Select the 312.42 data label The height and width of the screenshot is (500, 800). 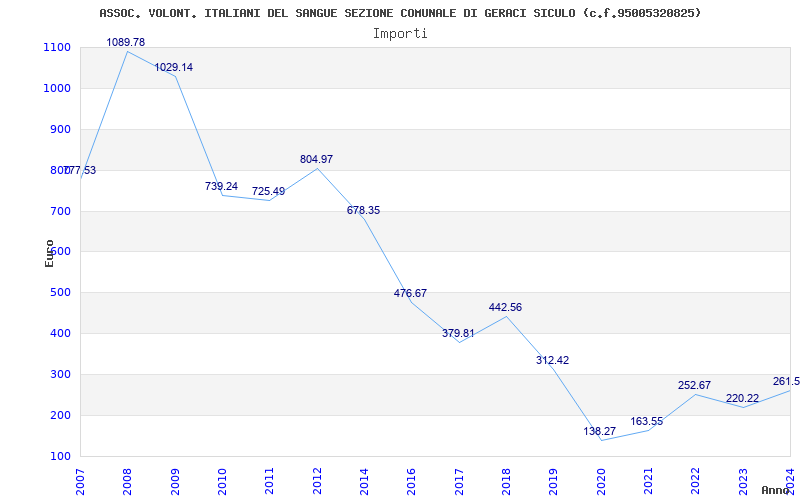[x=552, y=360]
